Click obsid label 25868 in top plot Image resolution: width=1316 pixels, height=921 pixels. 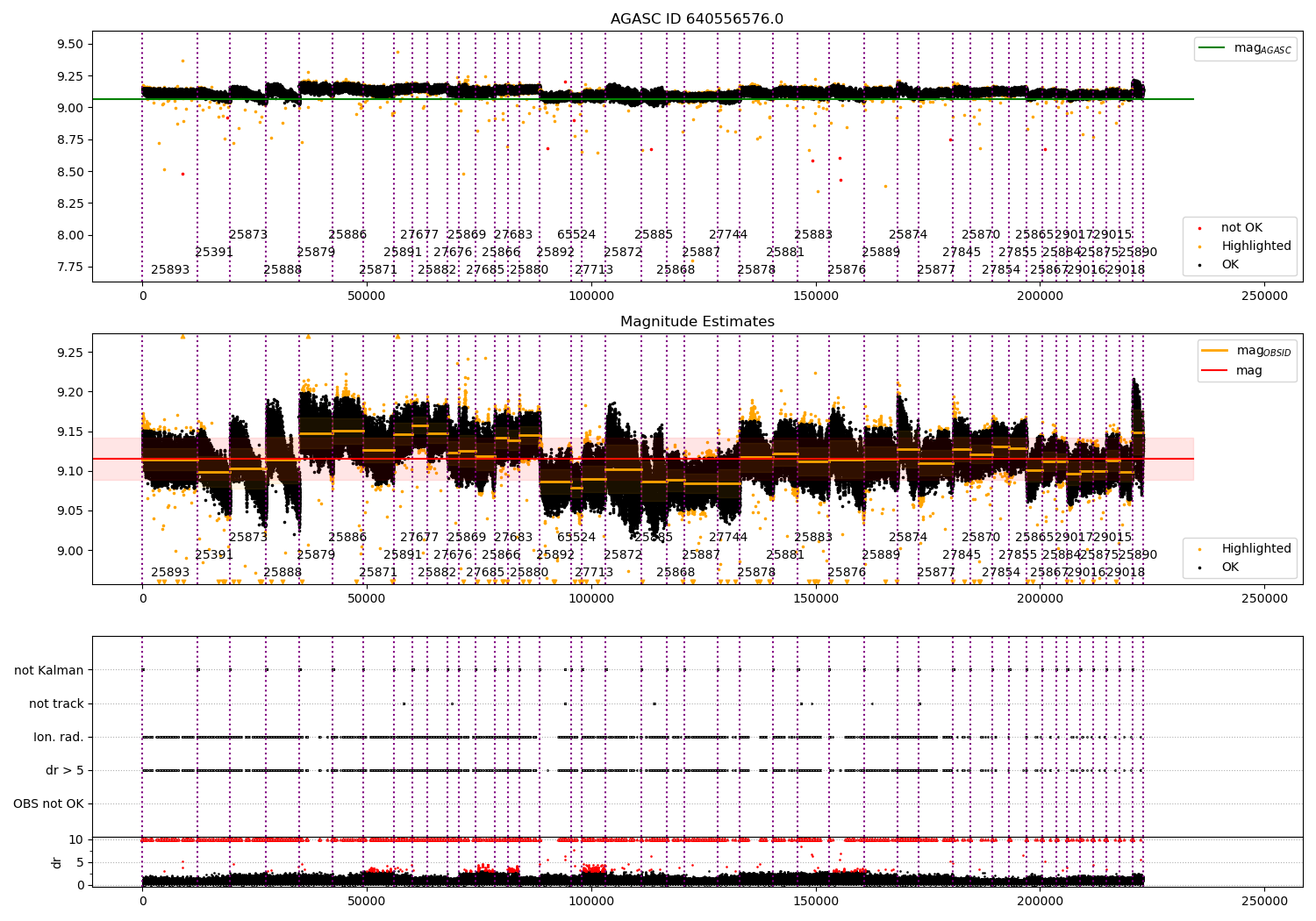676,270
